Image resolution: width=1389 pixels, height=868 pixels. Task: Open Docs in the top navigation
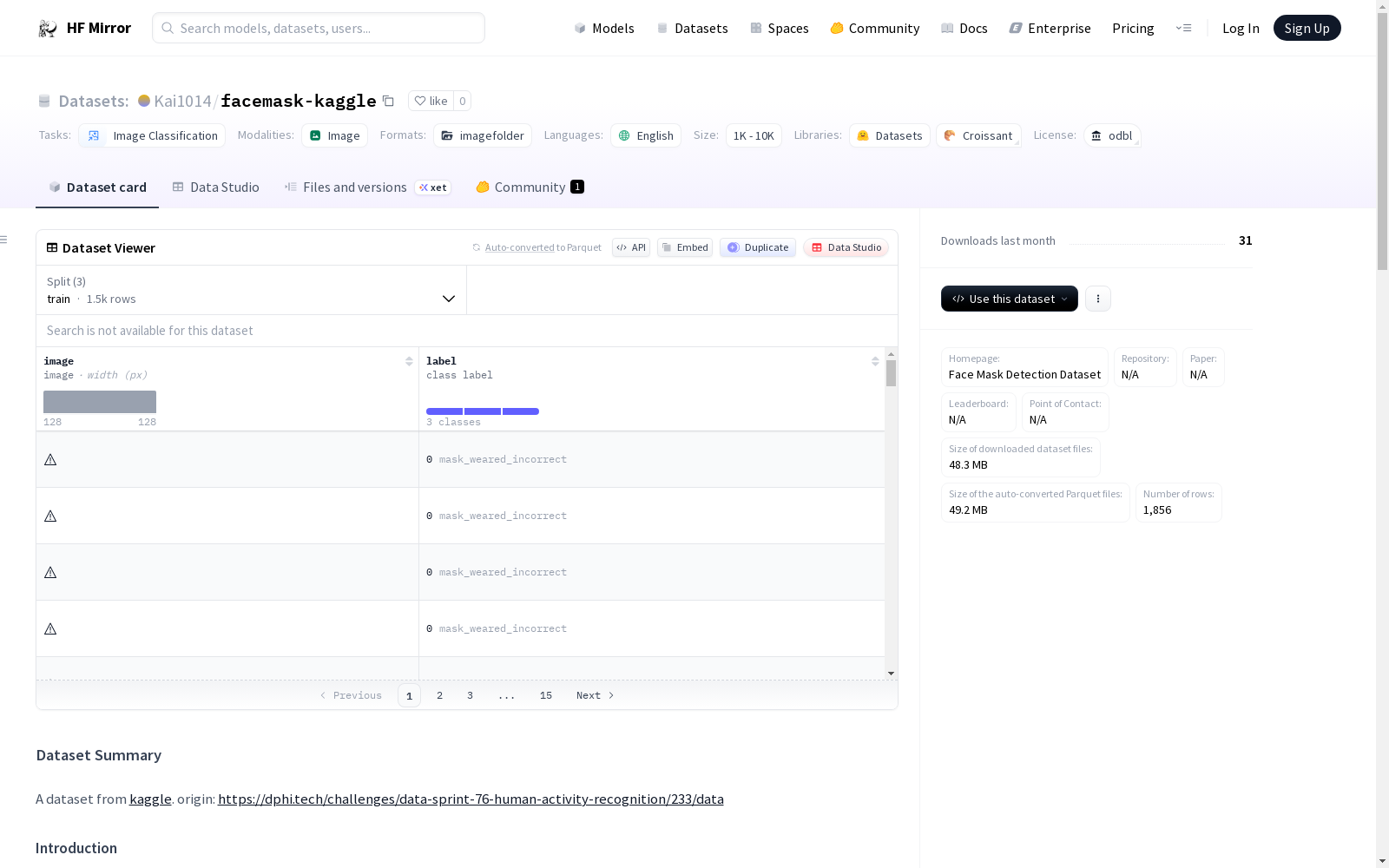click(x=964, y=29)
